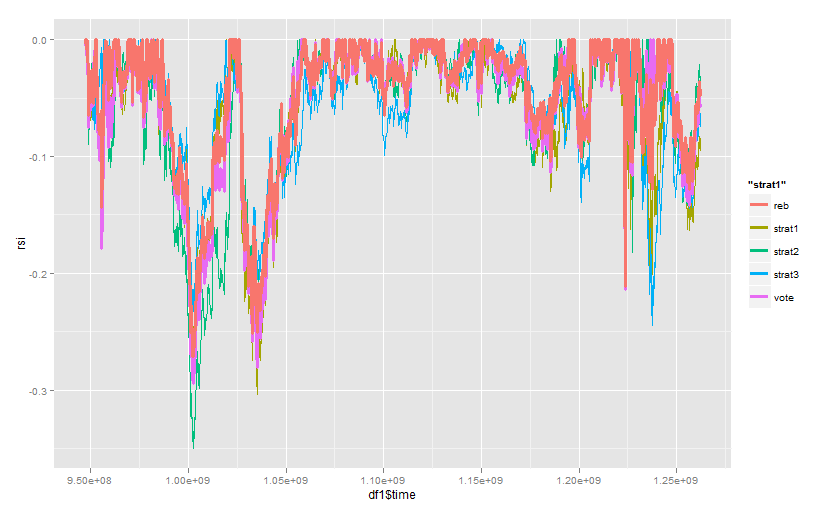Click the -0.3 y-axis tick label

coord(37,391)
